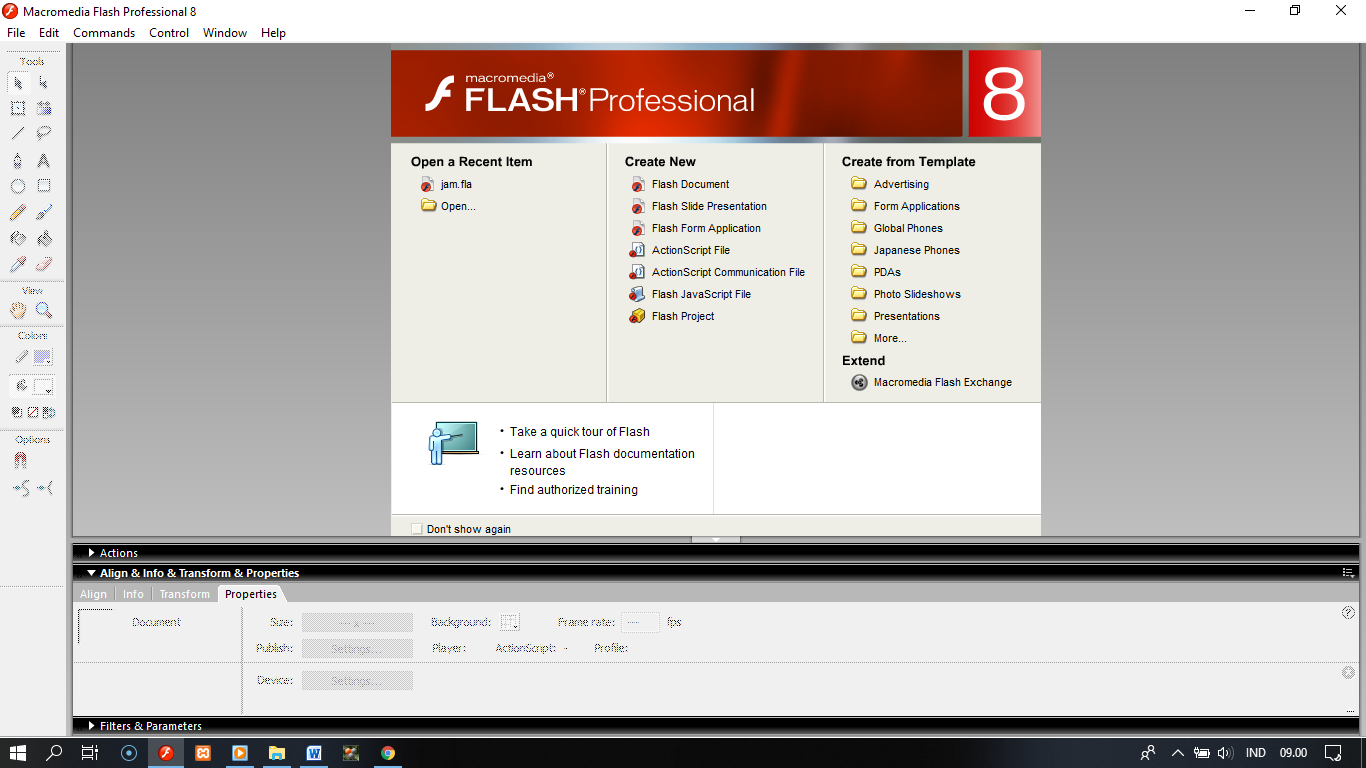
Task: Expand the Filters & Parameters panel
Action: [x=92, y=726]
